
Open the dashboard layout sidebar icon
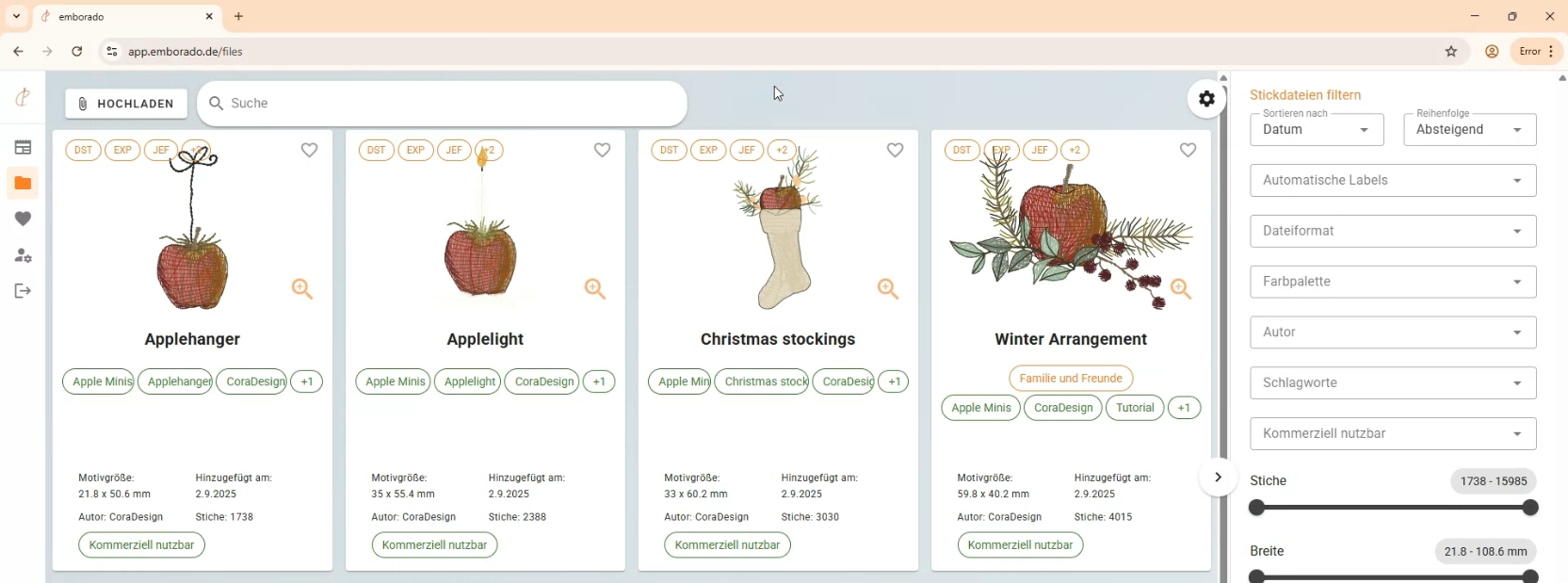click(23, 147)
